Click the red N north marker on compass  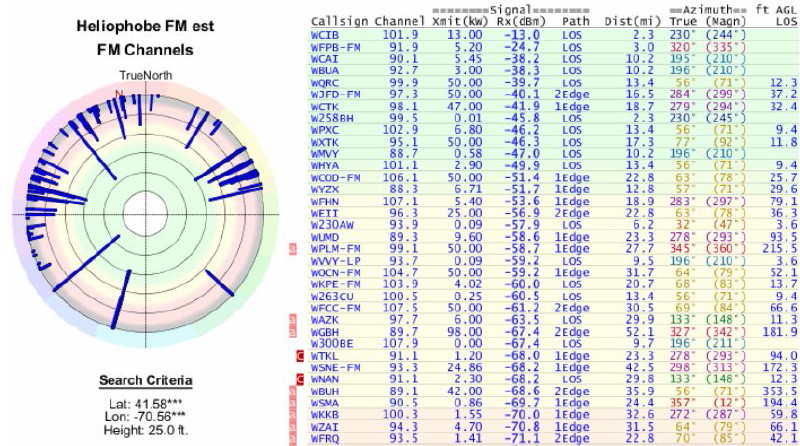point(118,96)
